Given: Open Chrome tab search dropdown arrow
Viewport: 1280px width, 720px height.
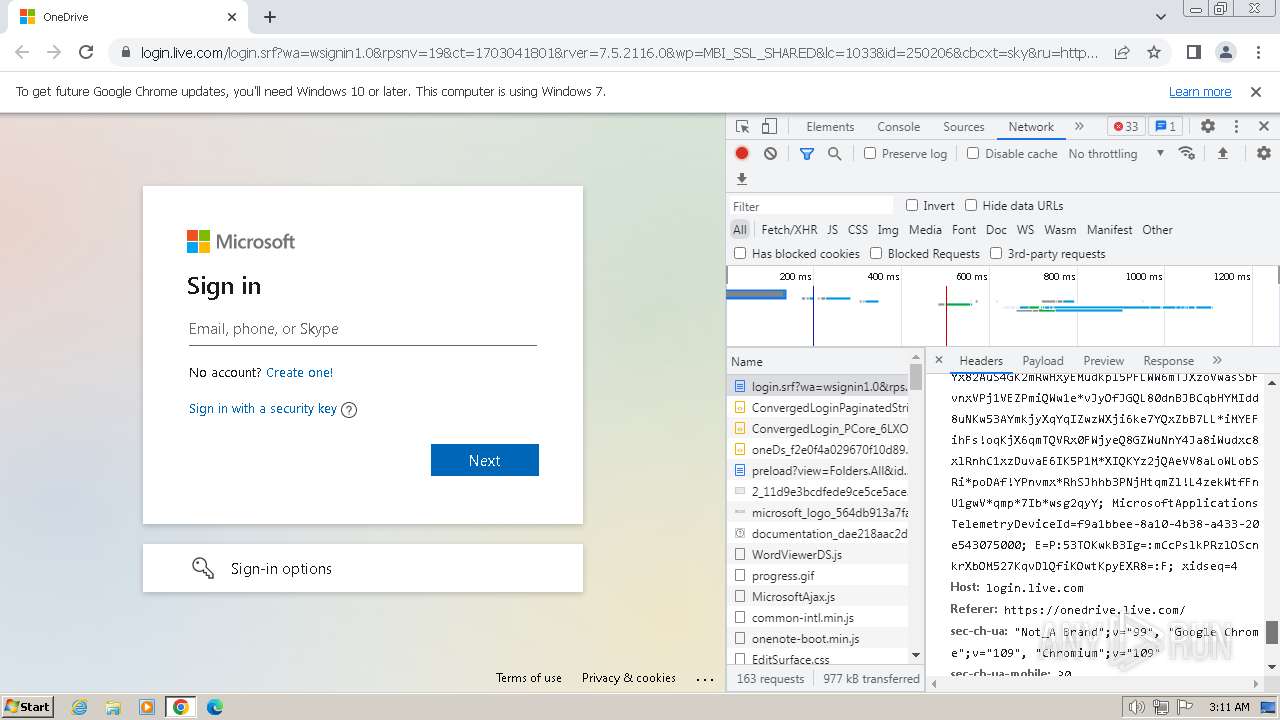Looking at the screenshot, I should click(1161, 17).
